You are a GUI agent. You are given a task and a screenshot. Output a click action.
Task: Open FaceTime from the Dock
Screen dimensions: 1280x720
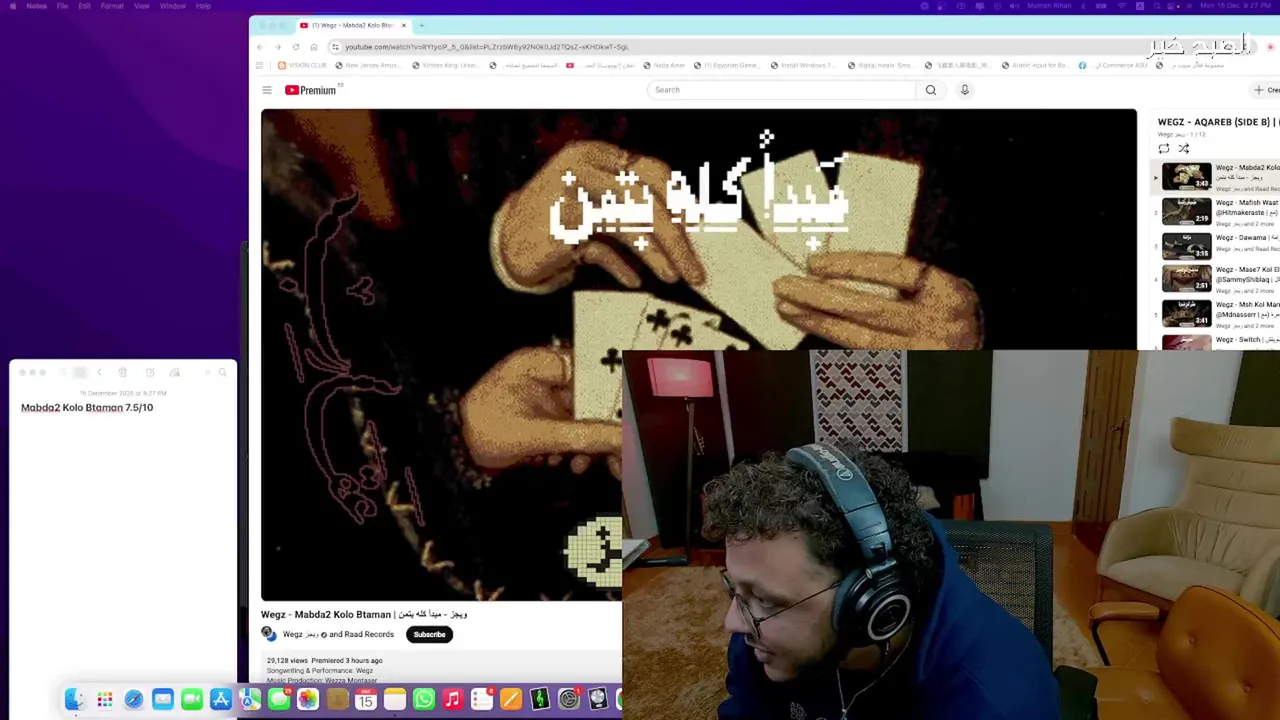(191, 699)
